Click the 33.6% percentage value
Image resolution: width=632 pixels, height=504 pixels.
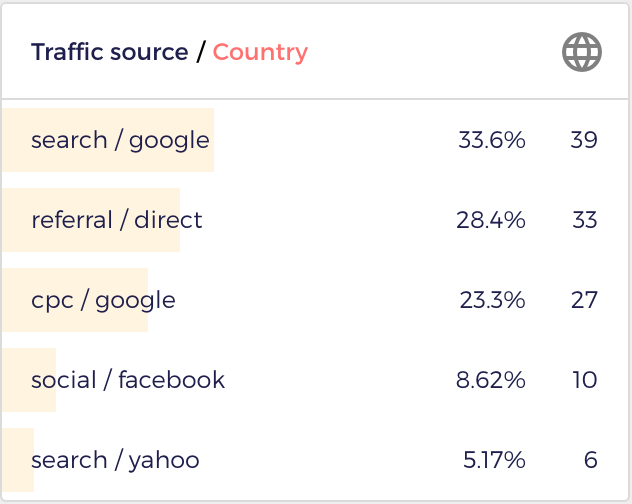coord(492,140)
